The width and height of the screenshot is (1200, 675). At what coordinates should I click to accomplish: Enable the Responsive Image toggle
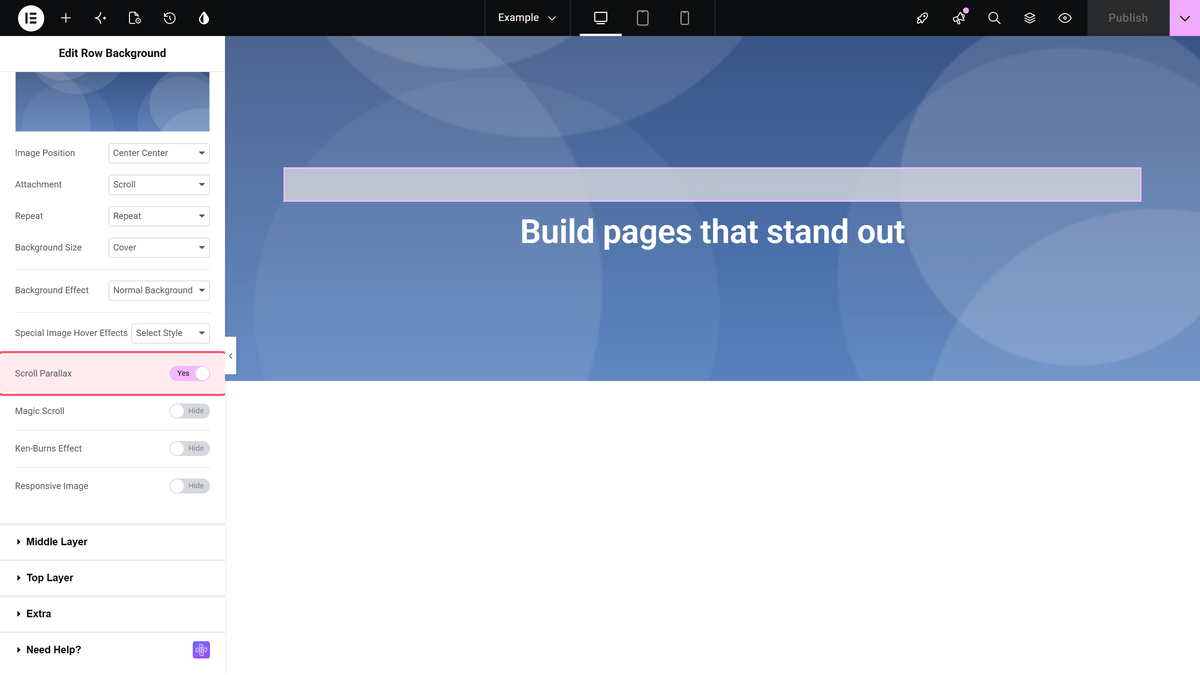(x=189, y=486)
